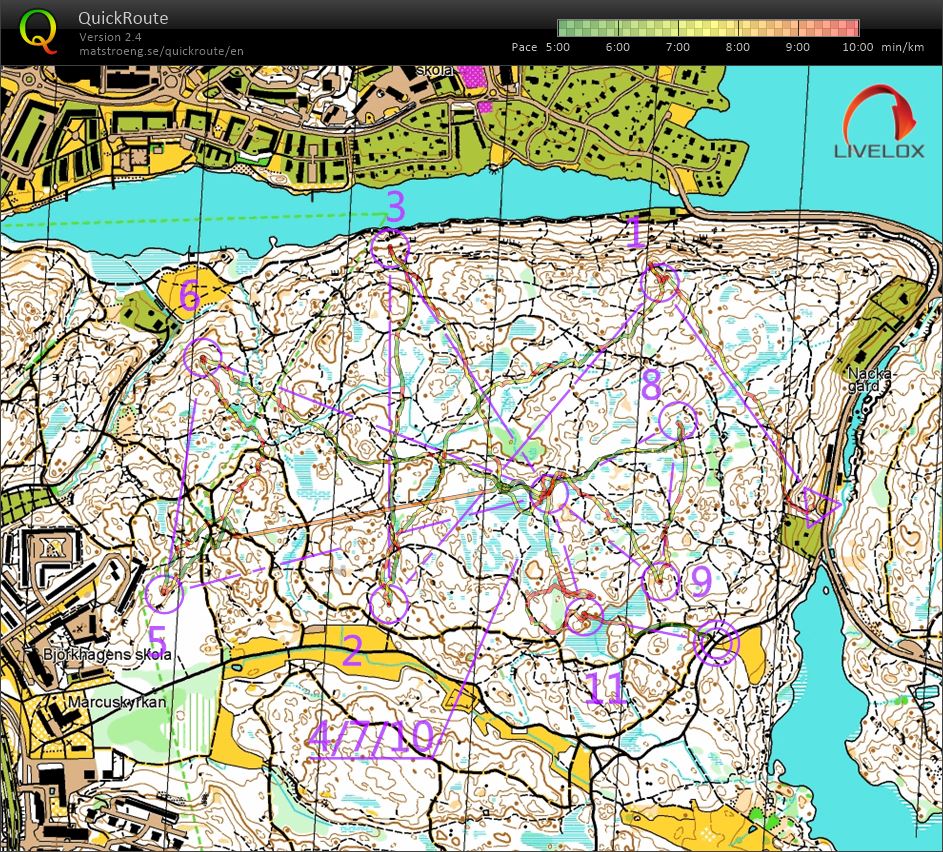943x852 pixels.
Task: Select the control 3 circle on map
Action: (x=390, y=248)
